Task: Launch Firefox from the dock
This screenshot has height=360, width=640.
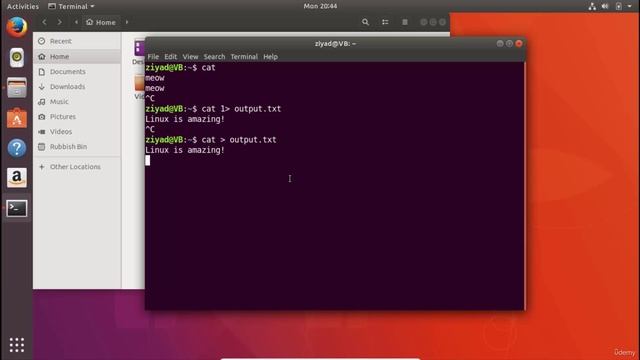Action: pos(17,27)
